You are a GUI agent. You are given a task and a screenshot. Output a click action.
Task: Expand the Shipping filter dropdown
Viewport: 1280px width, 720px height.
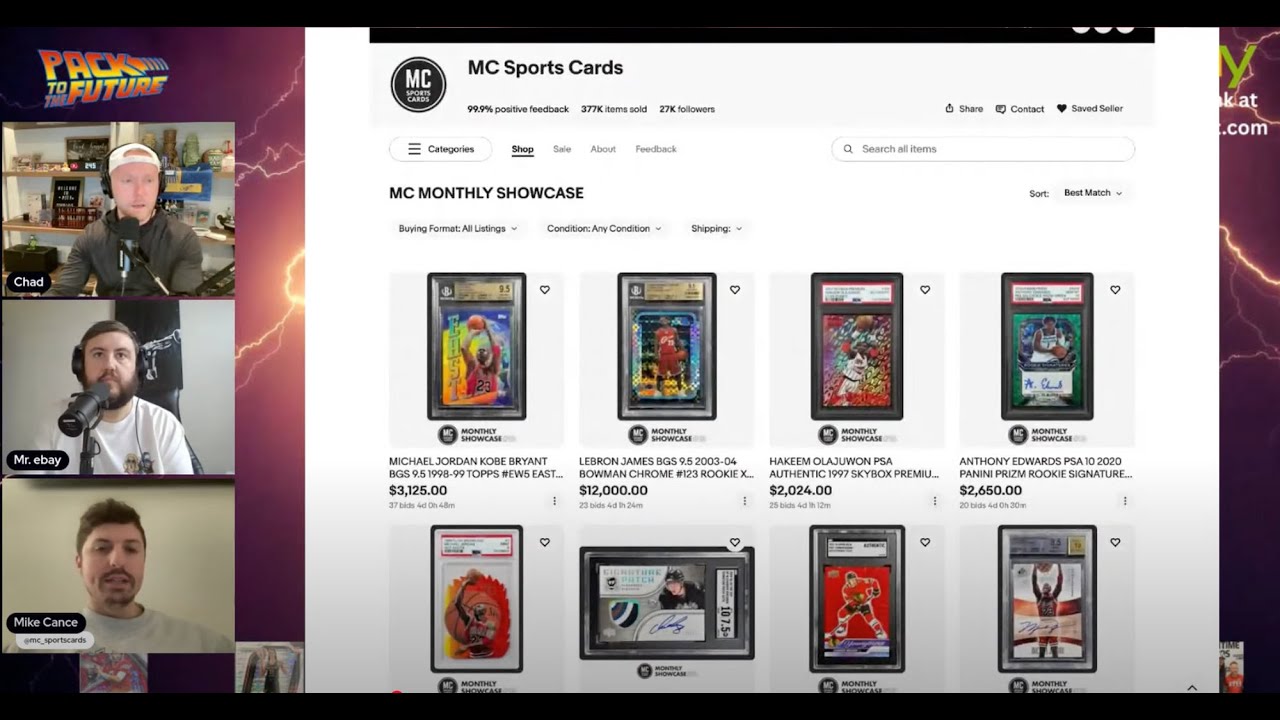click(716, 228)
